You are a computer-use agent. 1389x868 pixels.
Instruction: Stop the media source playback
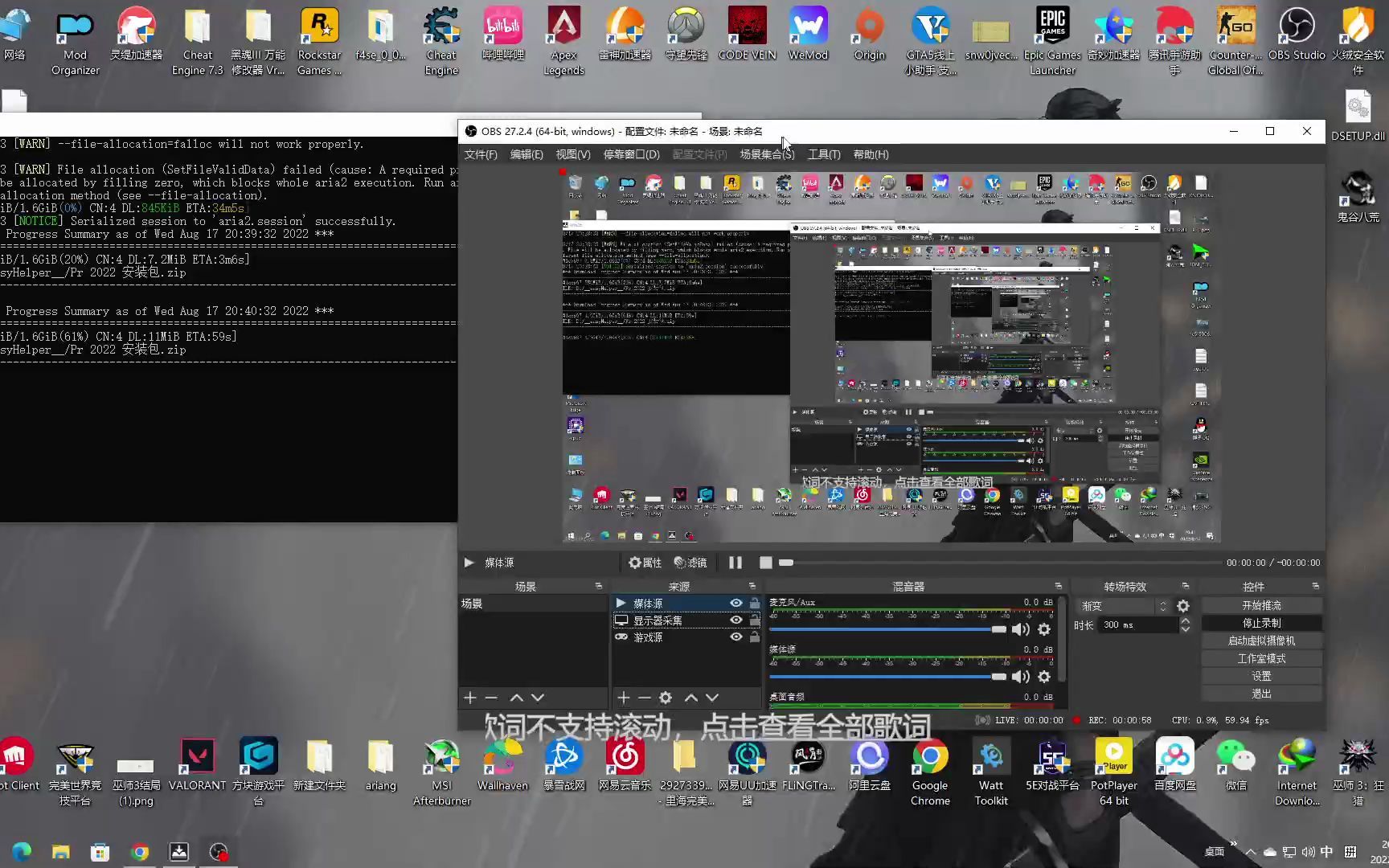click(x=766, y=563)
